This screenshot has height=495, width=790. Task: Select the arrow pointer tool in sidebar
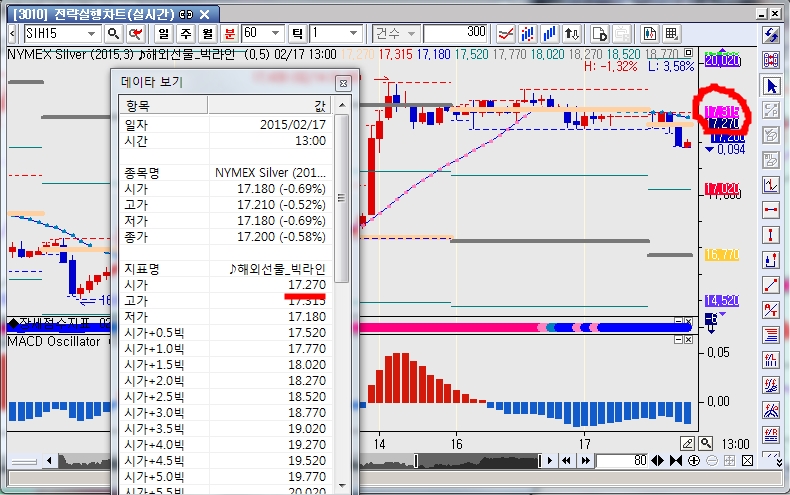tap(771, 86)
